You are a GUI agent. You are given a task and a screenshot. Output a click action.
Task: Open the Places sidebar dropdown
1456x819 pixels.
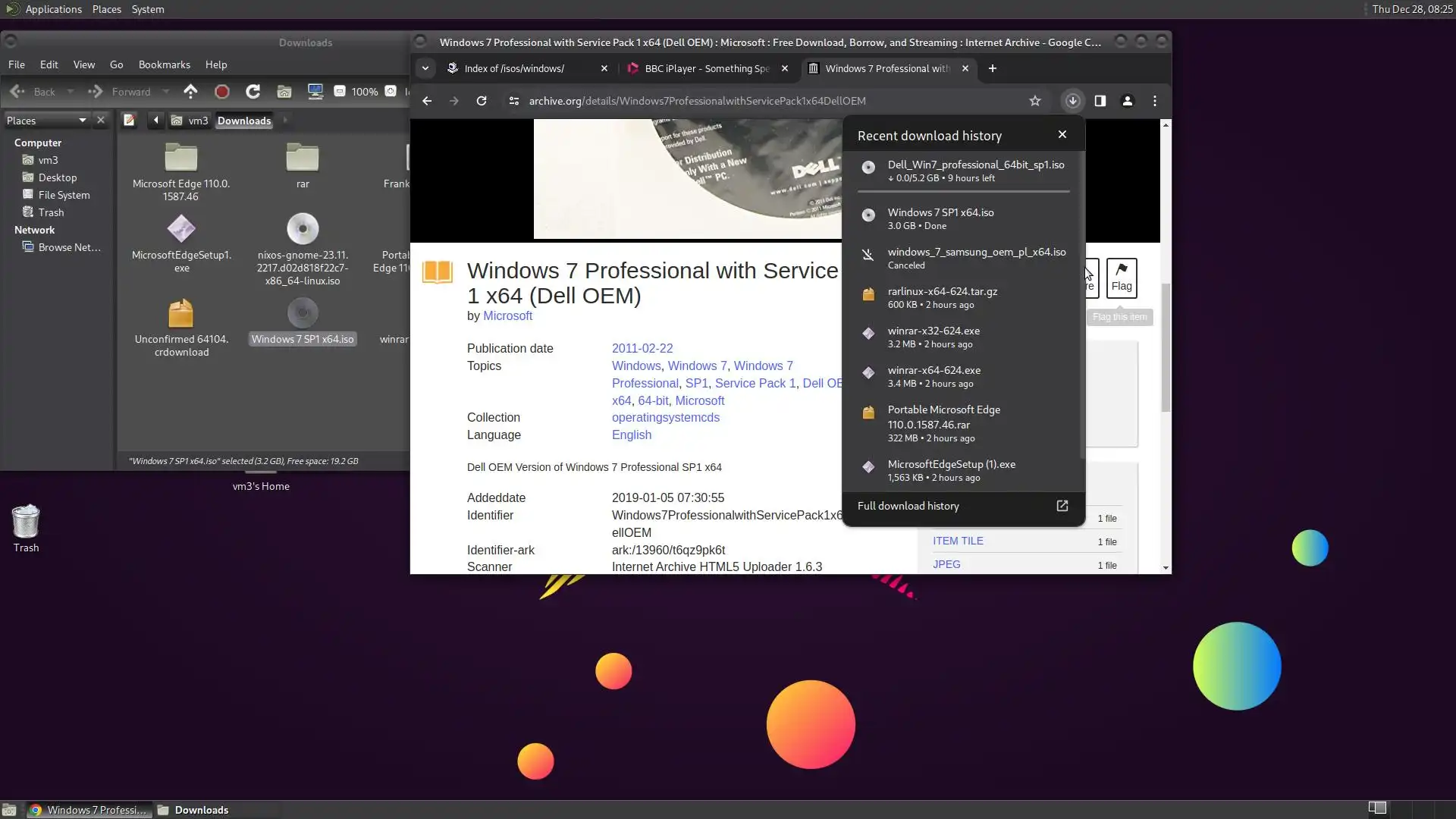[x=82, y=121]
